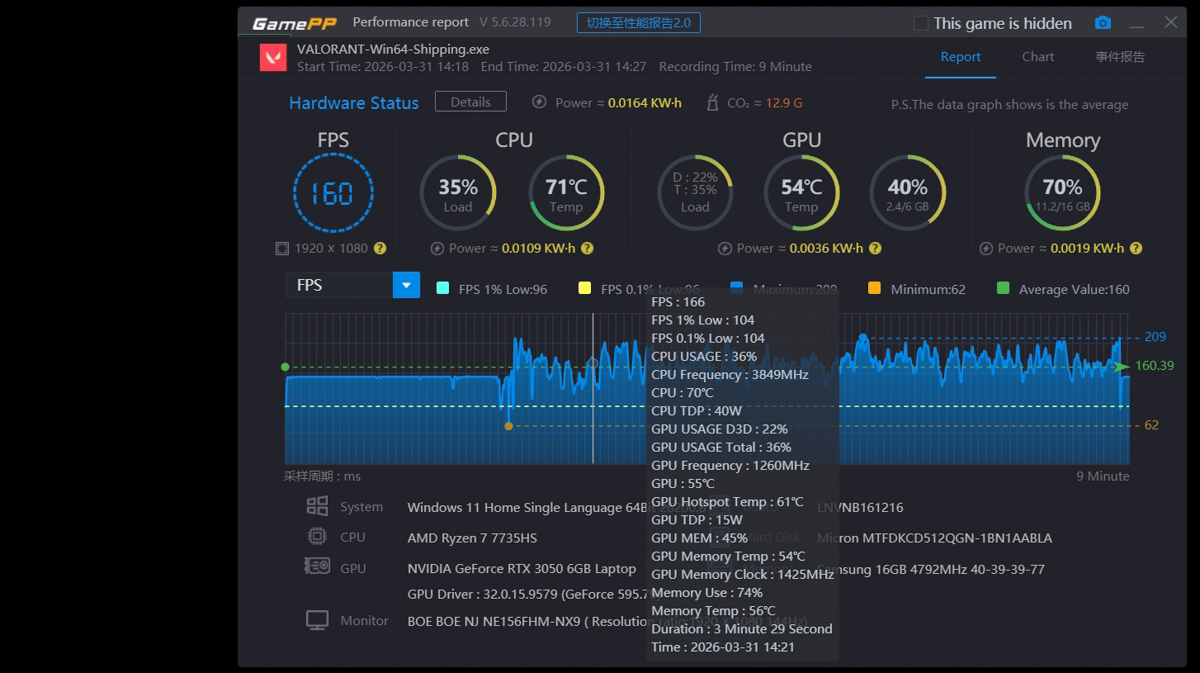The image size is (1200, 673).
Task: Click the orange marker on the FPS graph
Action: point(509,426)
